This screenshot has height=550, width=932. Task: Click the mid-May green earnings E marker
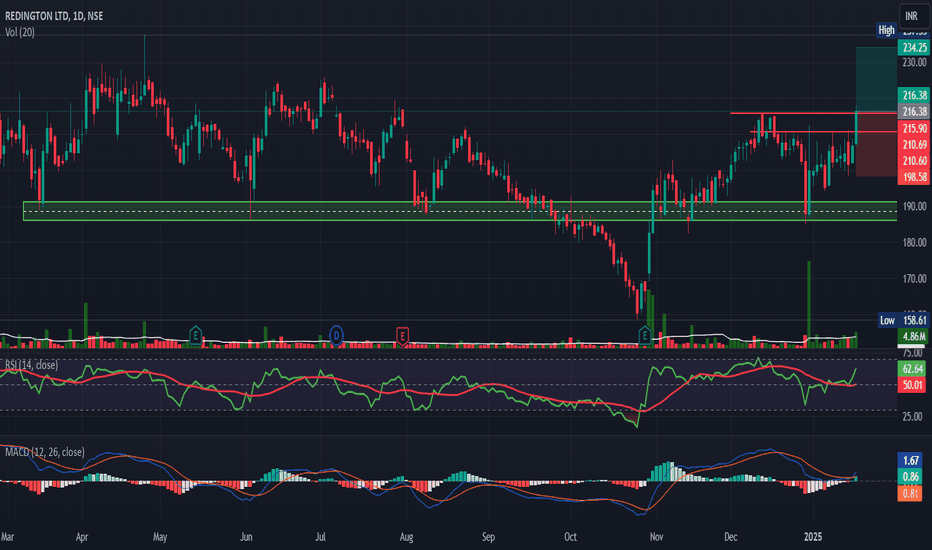coord(196,335)
